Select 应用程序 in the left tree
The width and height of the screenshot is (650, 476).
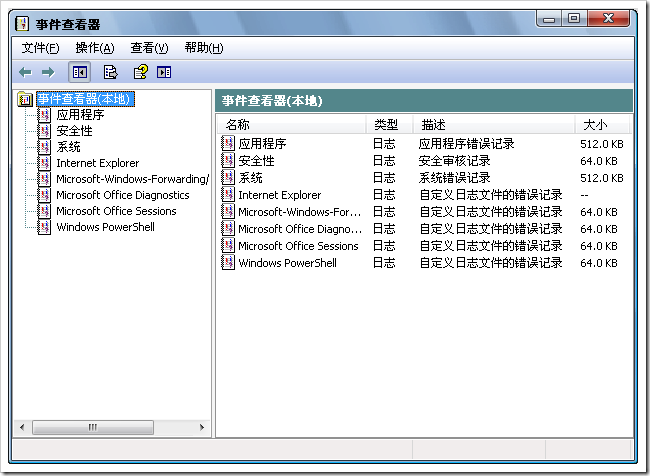80,115
